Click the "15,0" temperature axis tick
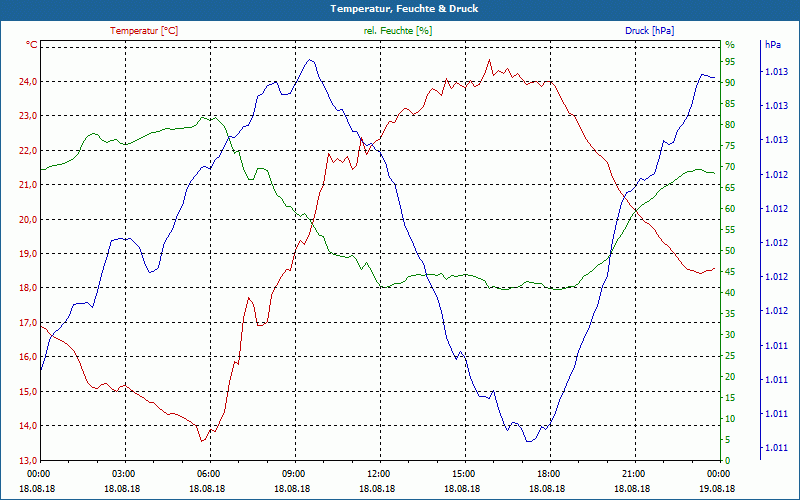Viewport: 800px width, 500px height. tap(28, 391)
